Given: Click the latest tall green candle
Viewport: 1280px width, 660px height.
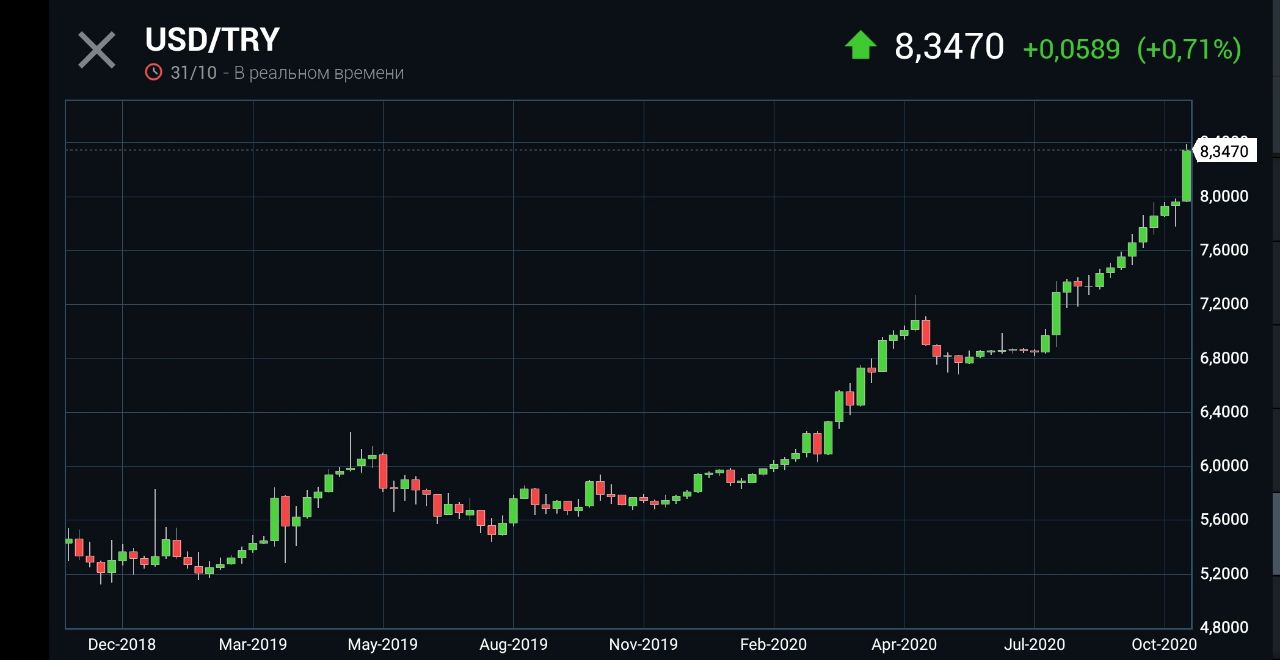Looking at the screenshot, I should click(x=1186, y=176).
